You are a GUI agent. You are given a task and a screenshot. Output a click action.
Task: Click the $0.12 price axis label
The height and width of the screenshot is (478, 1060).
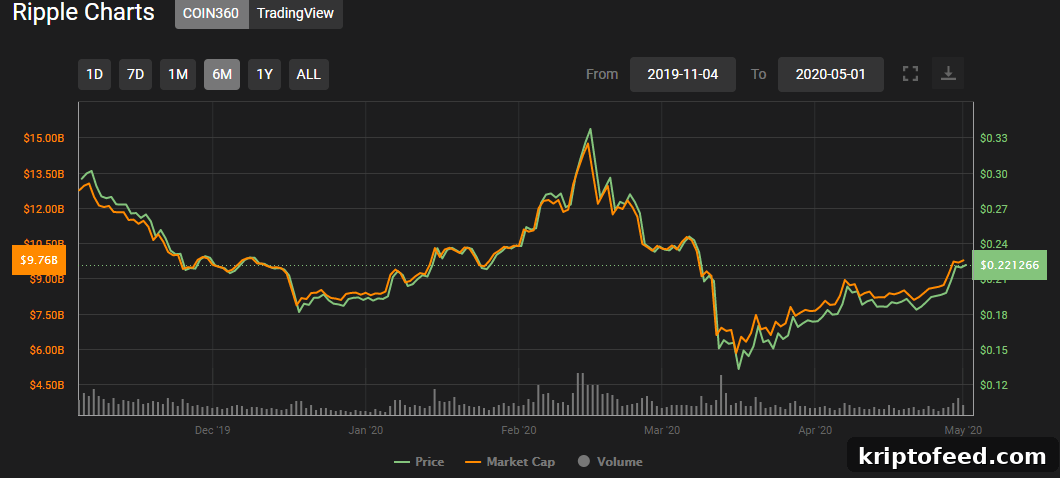(993, 385)
